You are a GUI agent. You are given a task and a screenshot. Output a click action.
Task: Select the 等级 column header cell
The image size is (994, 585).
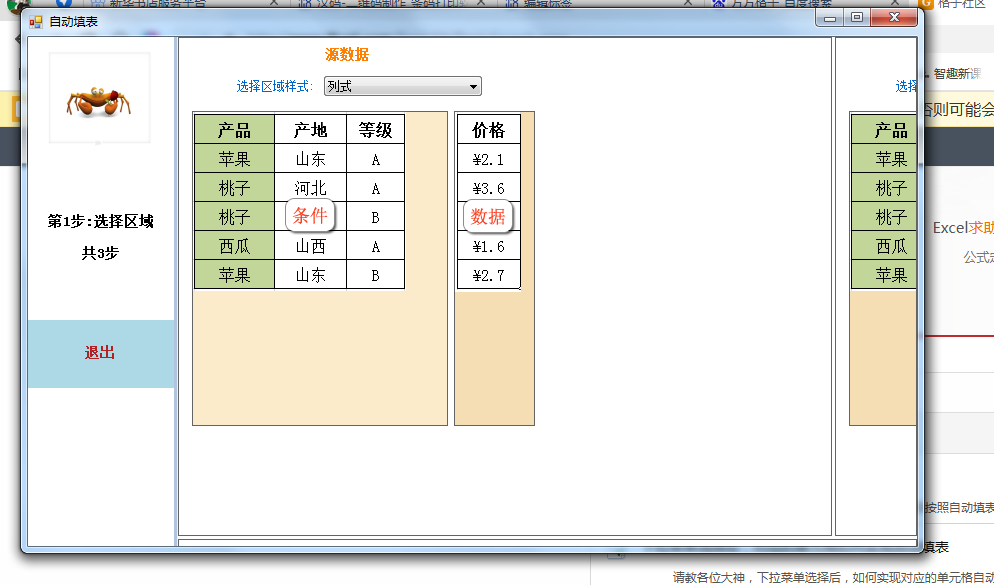point(375,130)
